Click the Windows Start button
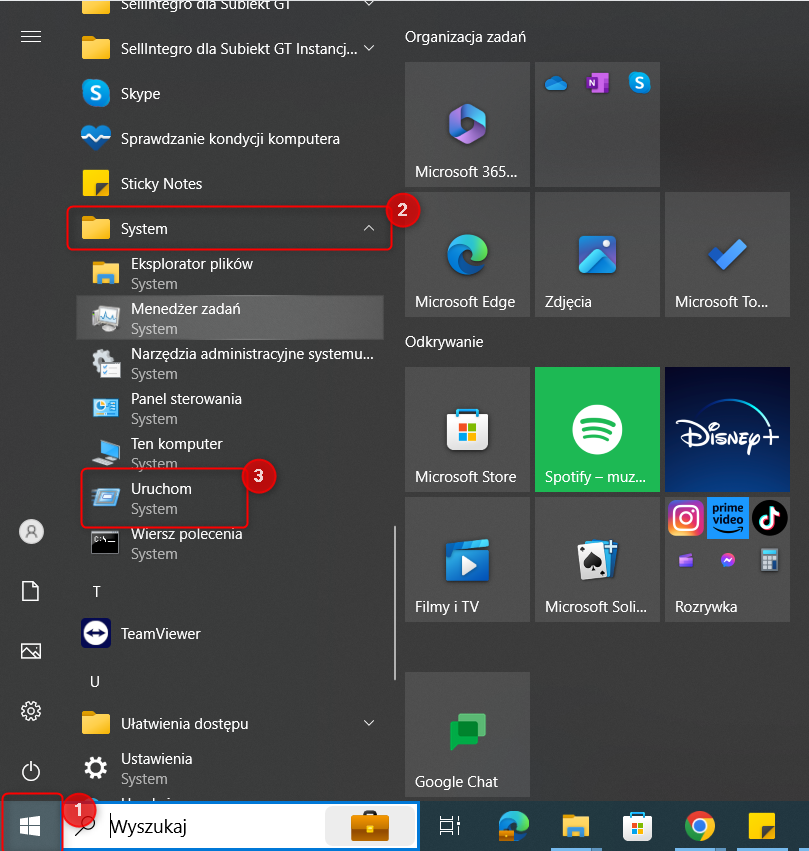The width and height of the screenshot is (809, 851). click(30, 826)
